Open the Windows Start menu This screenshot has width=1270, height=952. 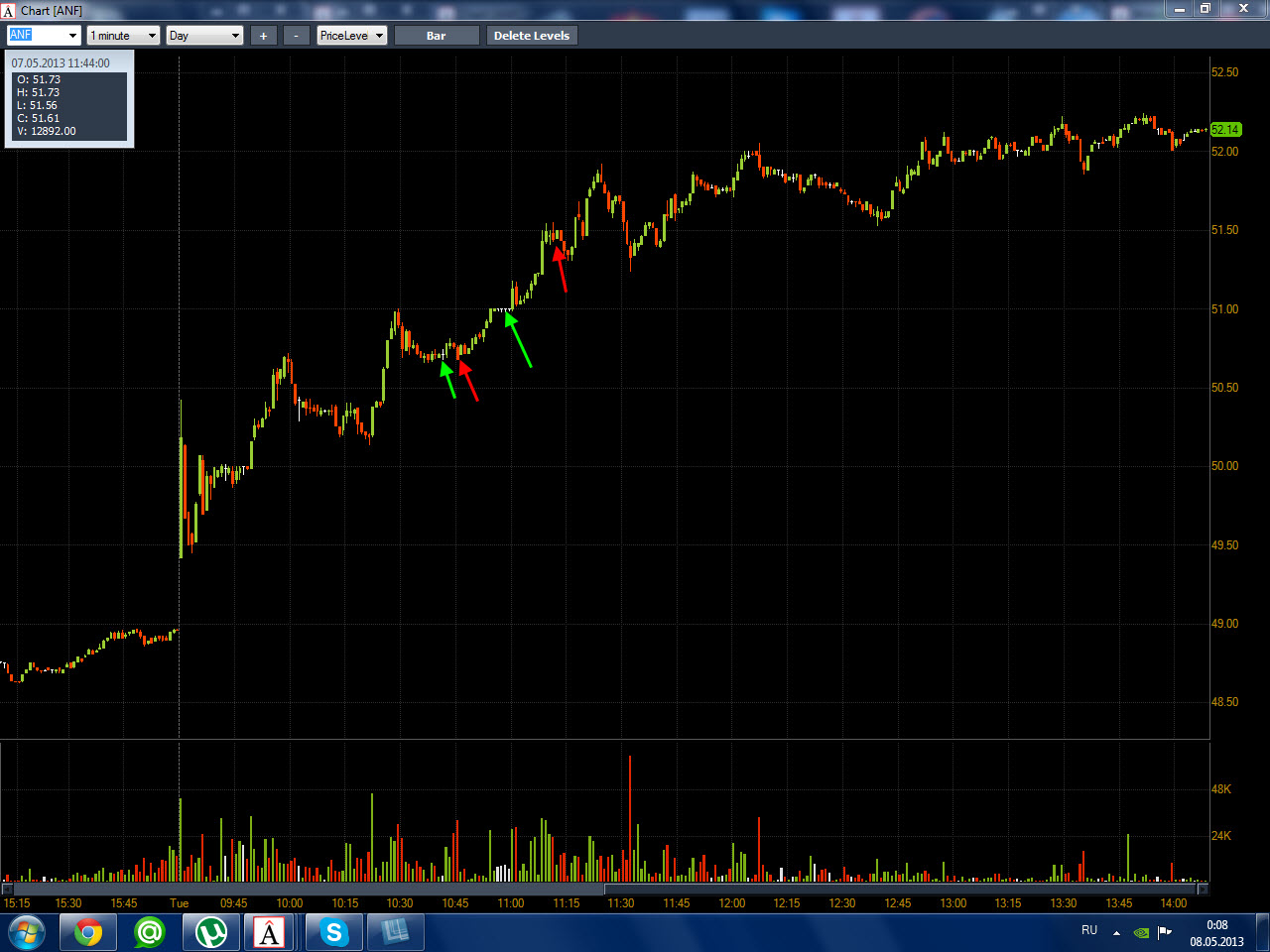pos(26,932)
